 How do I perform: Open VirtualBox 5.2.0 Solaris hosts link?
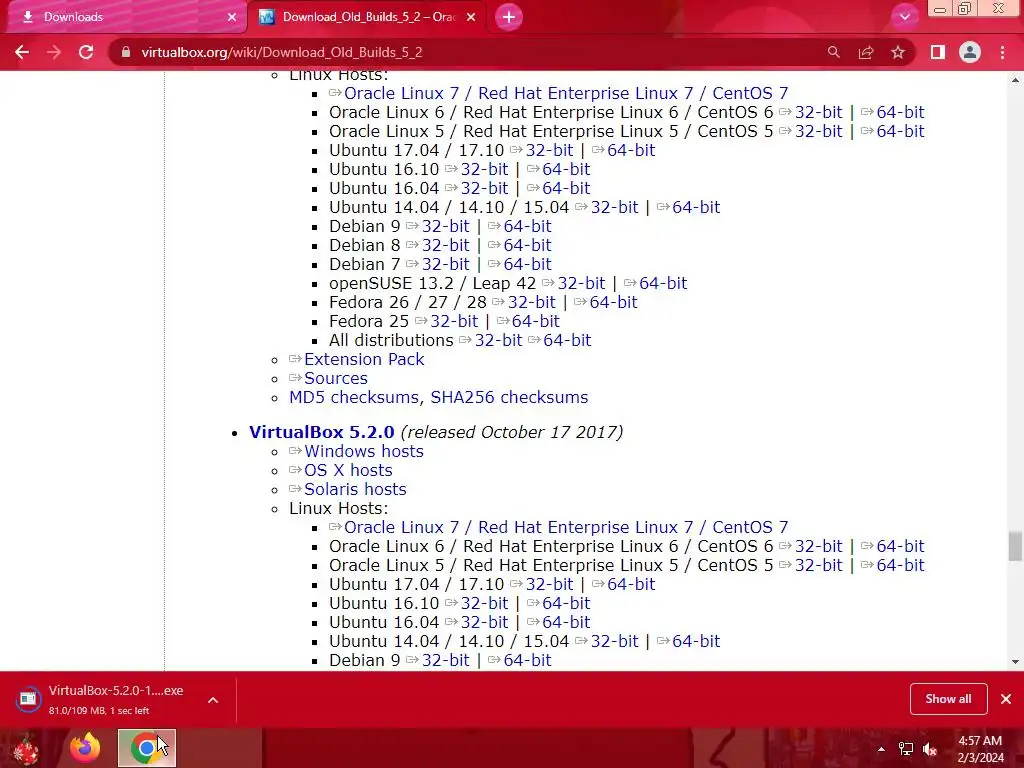point(355,489)
